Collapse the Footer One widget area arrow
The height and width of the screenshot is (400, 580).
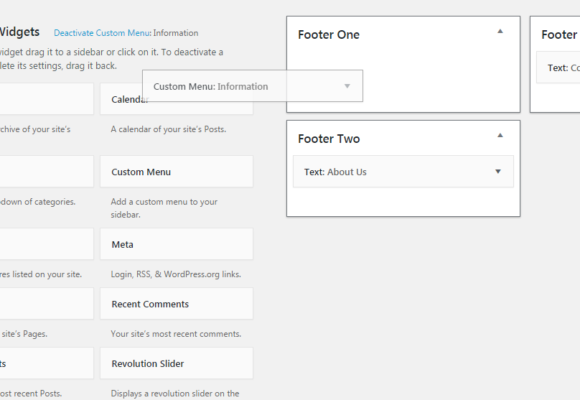coord(500,31)
